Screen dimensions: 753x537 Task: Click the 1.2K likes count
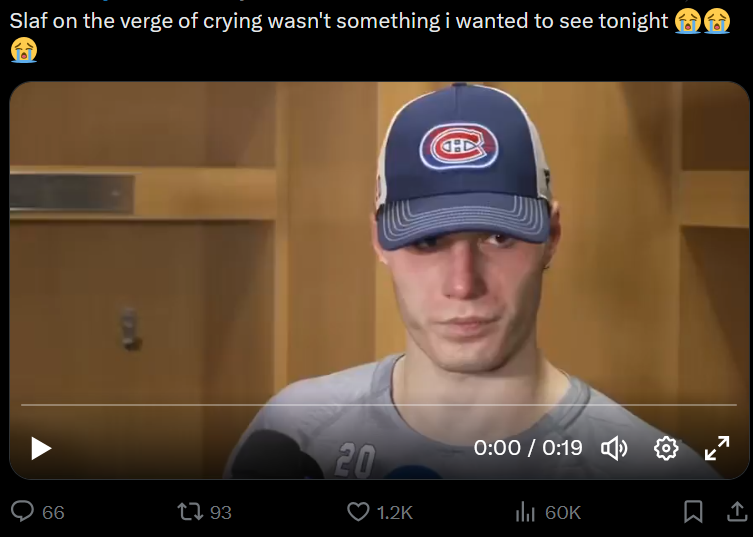pyautogui.click(x=394, y=512)
